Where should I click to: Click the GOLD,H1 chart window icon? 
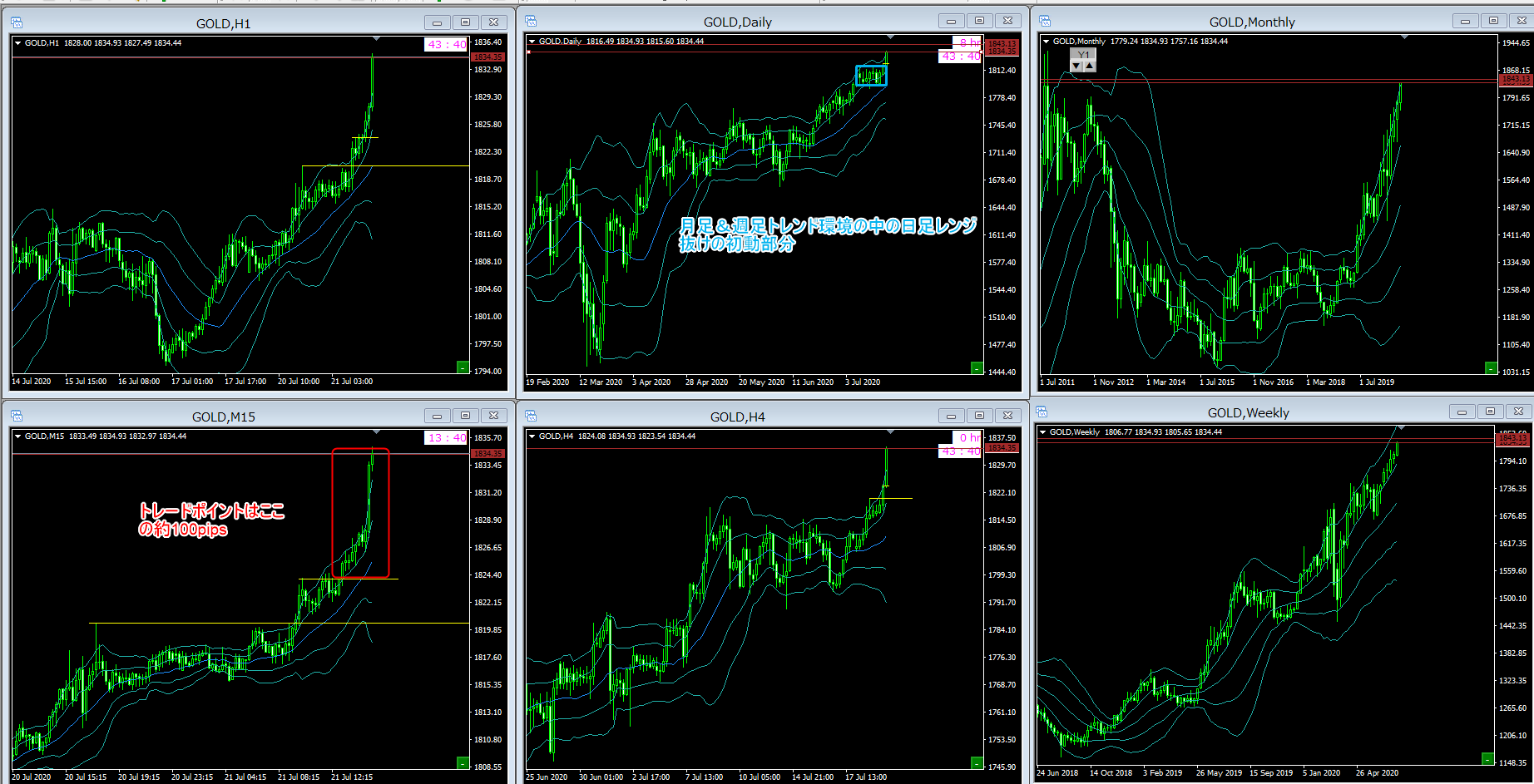pos(17,23)
